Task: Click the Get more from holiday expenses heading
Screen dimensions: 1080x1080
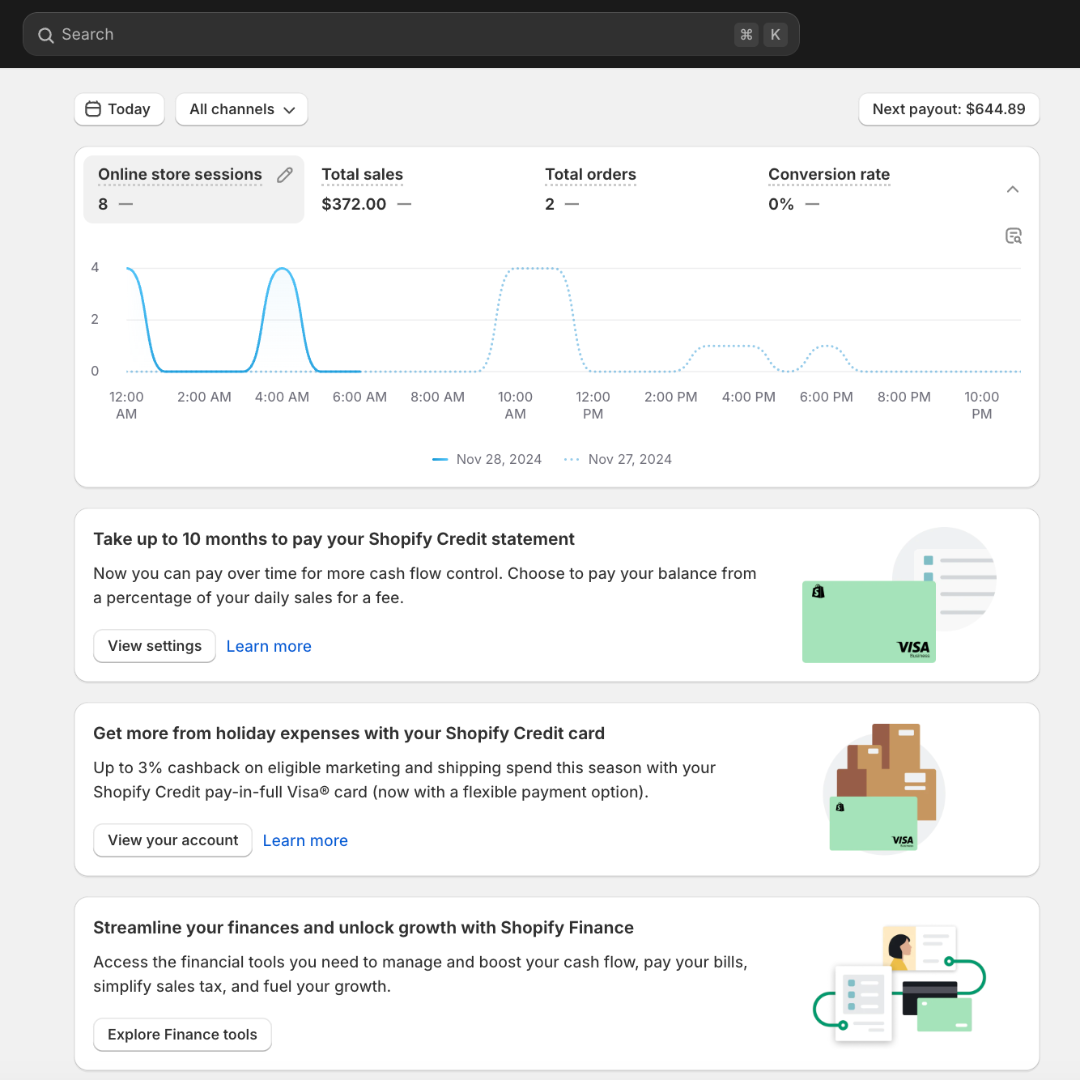Action: [x=349, y=734]
